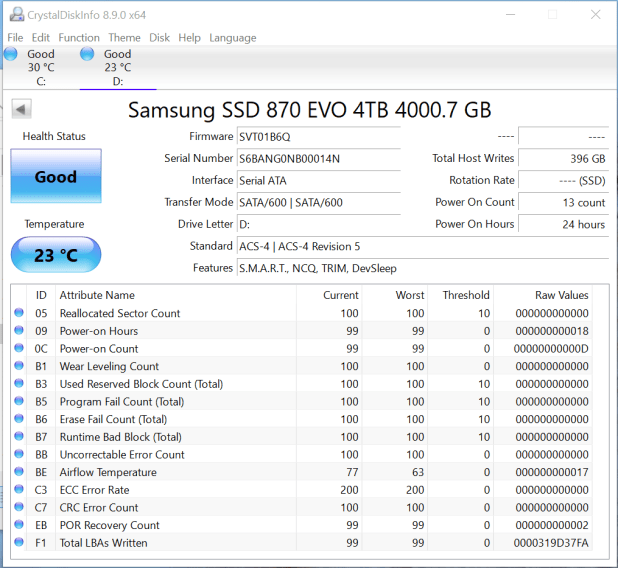Click status dot for POR Recovery Count
Viewport: 618px width, 568px height.
coord(19,524)
